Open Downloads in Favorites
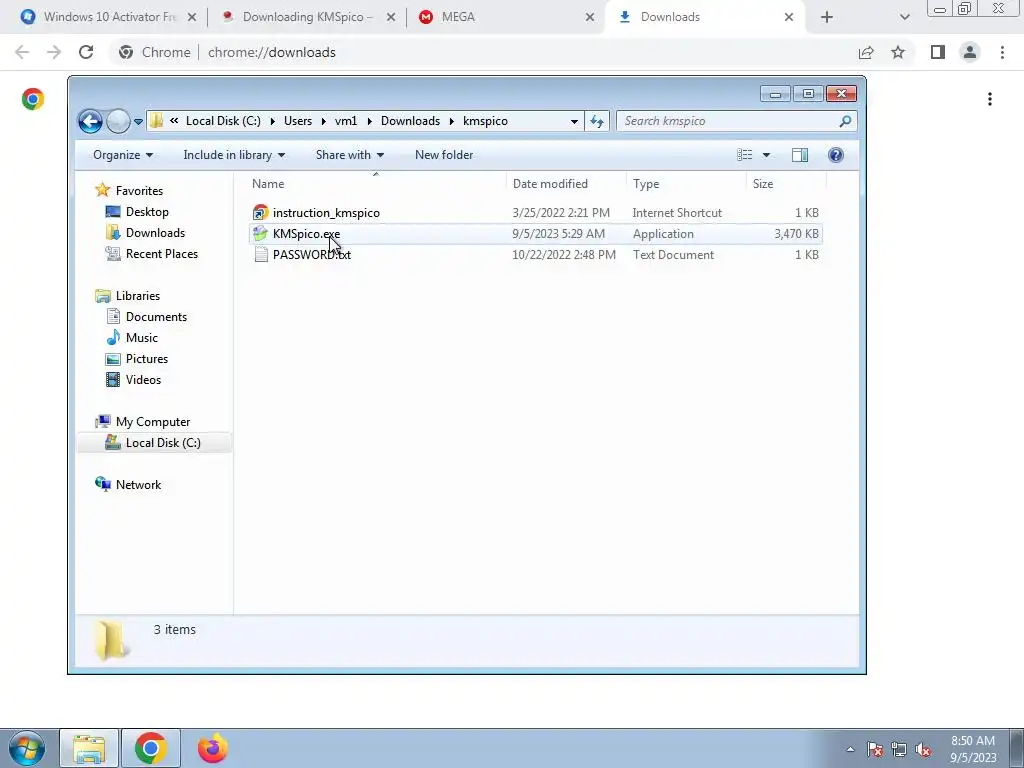1024x768 pixels. (x=155, y=232)
